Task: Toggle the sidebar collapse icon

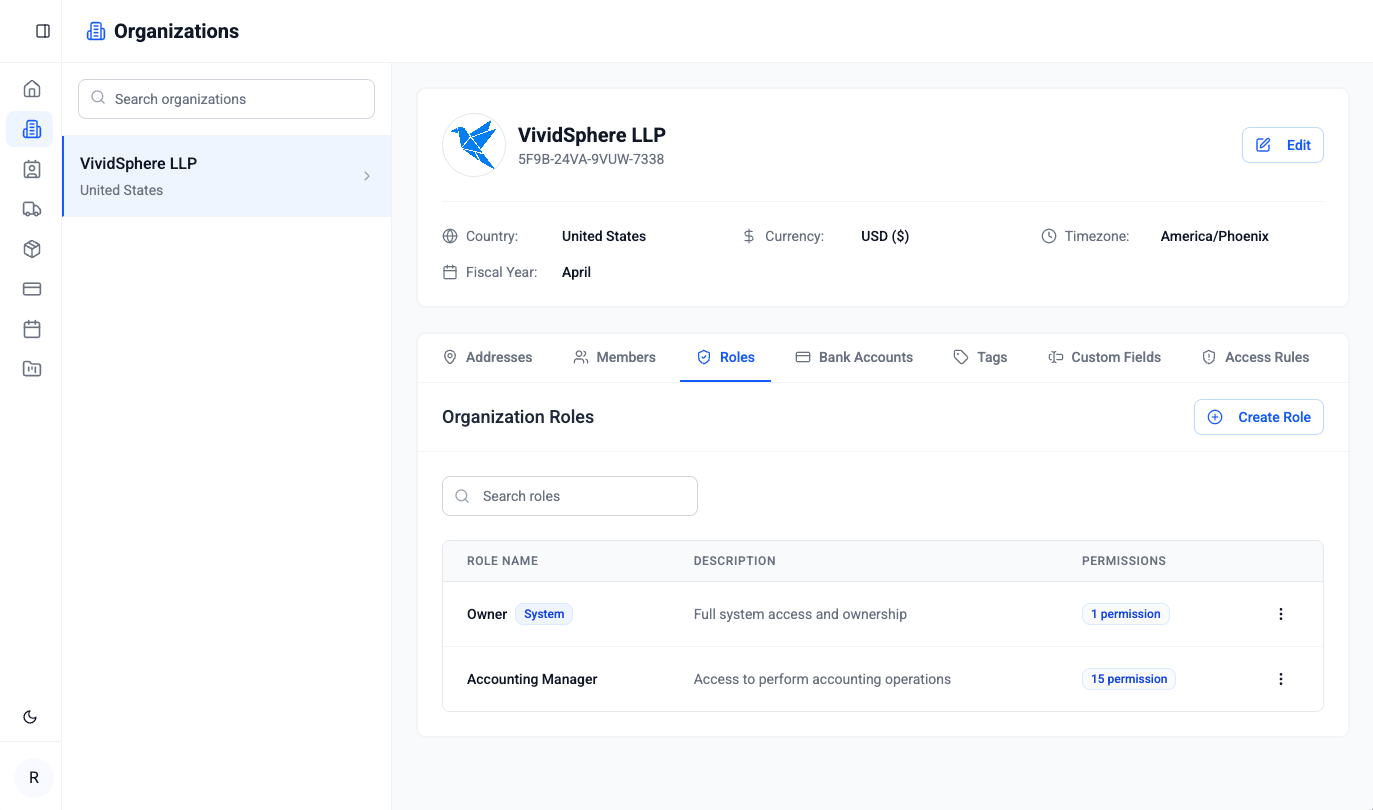Action: point(43,31)
